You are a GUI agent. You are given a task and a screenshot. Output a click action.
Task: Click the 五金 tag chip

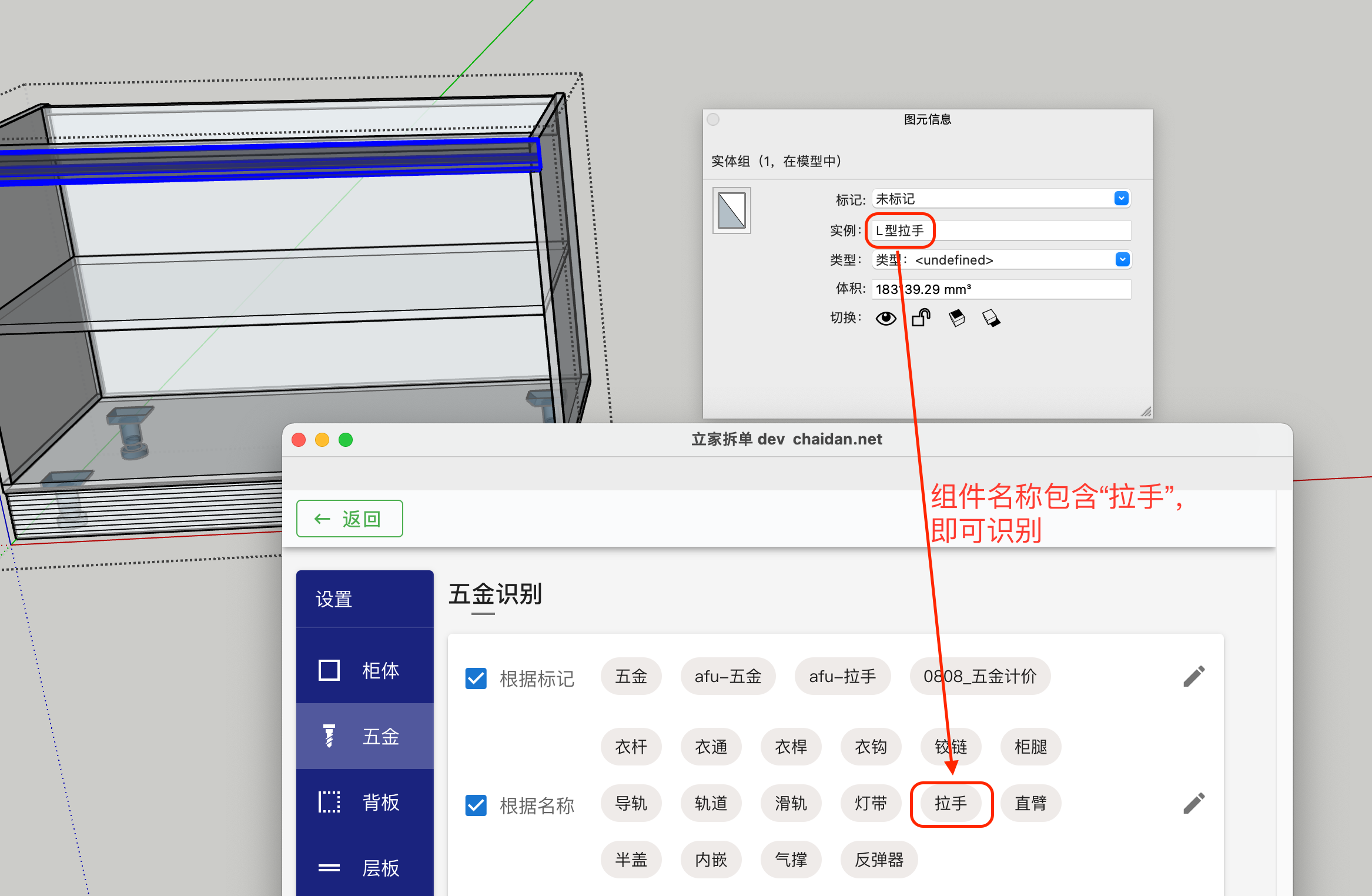(631, 676)
